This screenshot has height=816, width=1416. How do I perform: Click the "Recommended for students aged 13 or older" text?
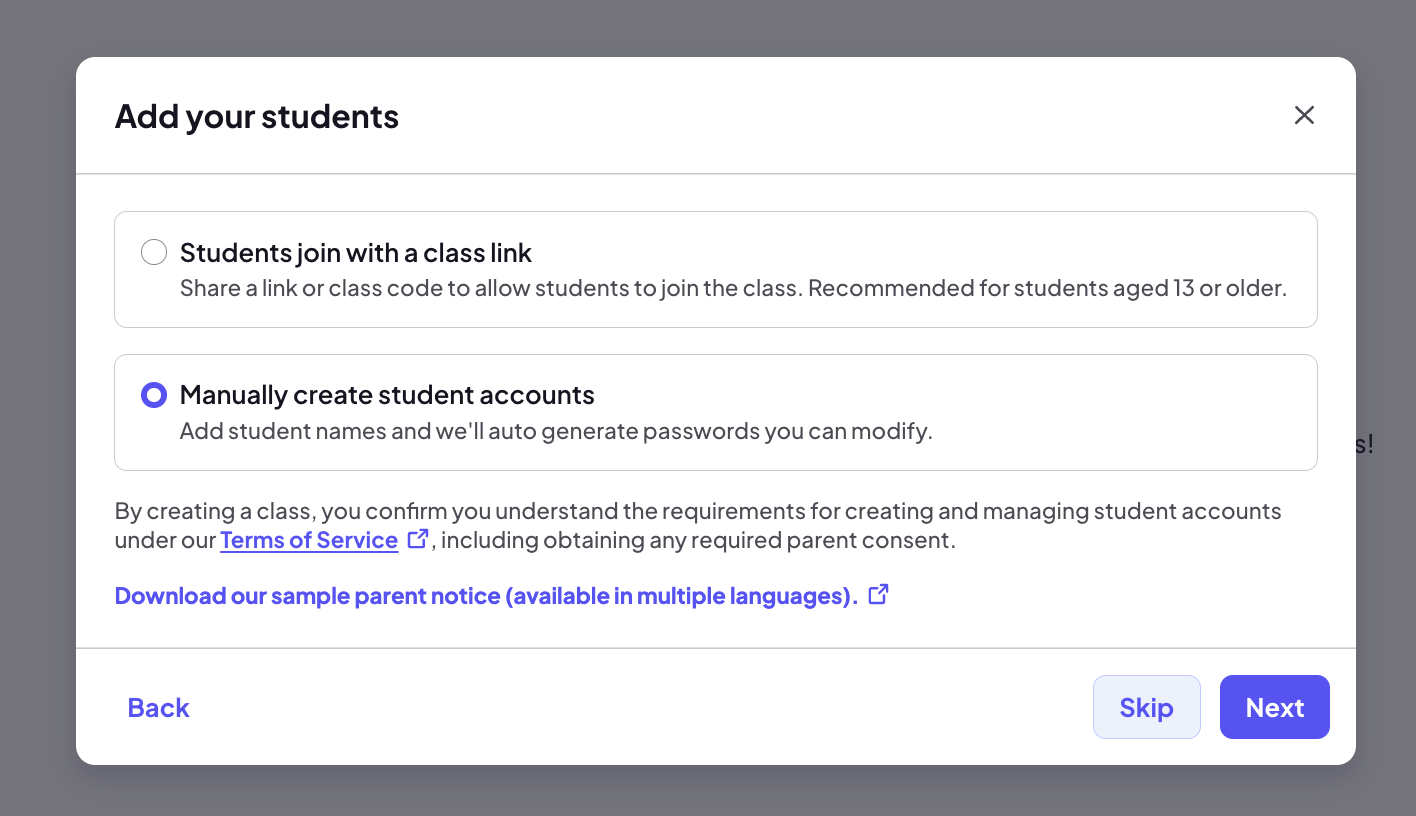tap(1047, 289)
